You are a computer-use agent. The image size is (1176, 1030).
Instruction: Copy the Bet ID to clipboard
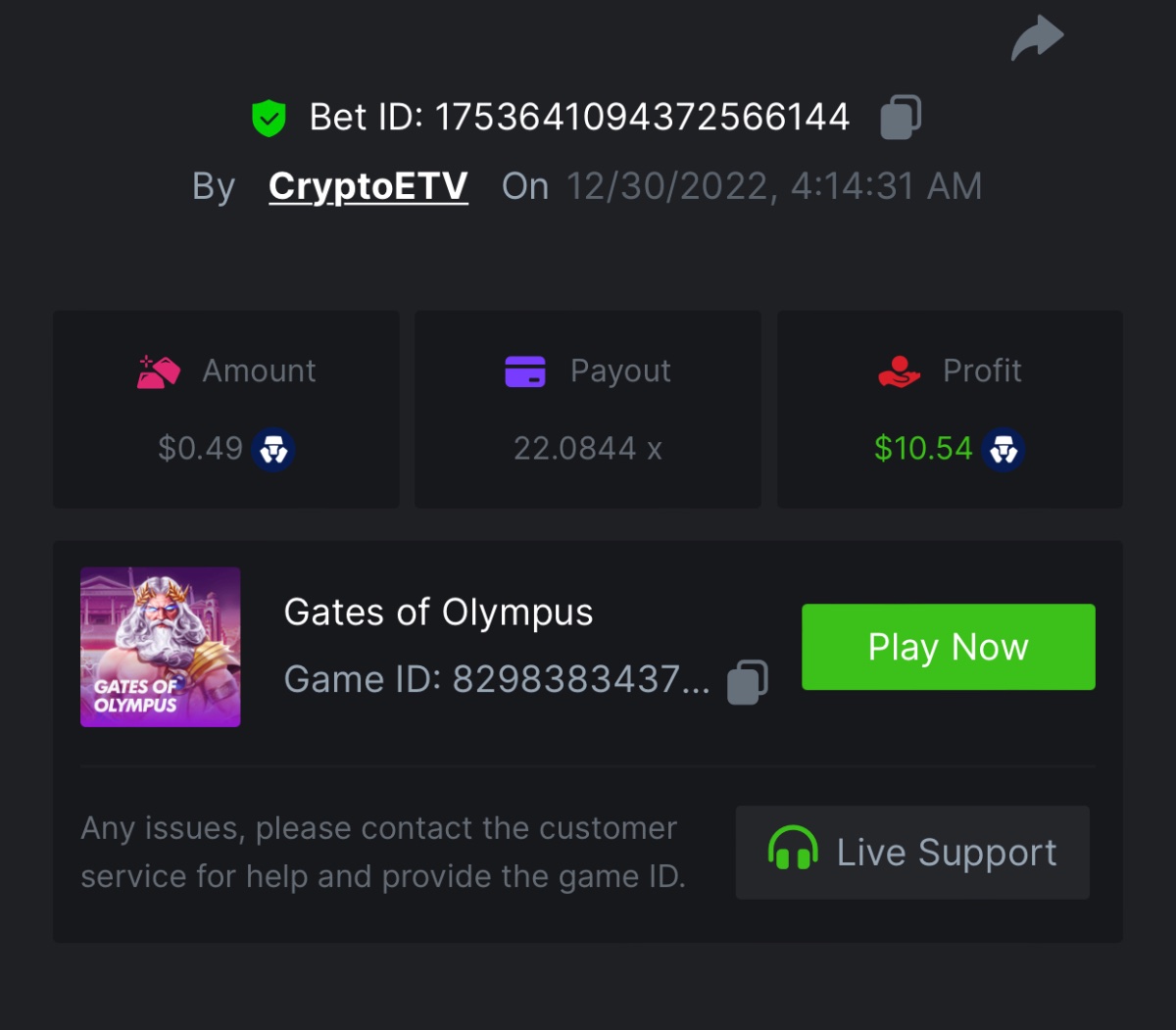point(901,118)
